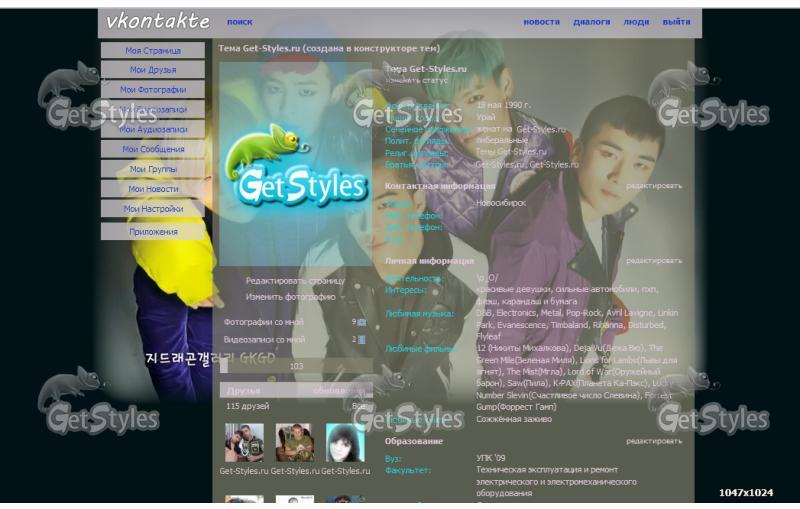Viewport: 800px width, 509px height.
Task: Open Видеозаписи со мной link
Action: [x=264, y=339]
